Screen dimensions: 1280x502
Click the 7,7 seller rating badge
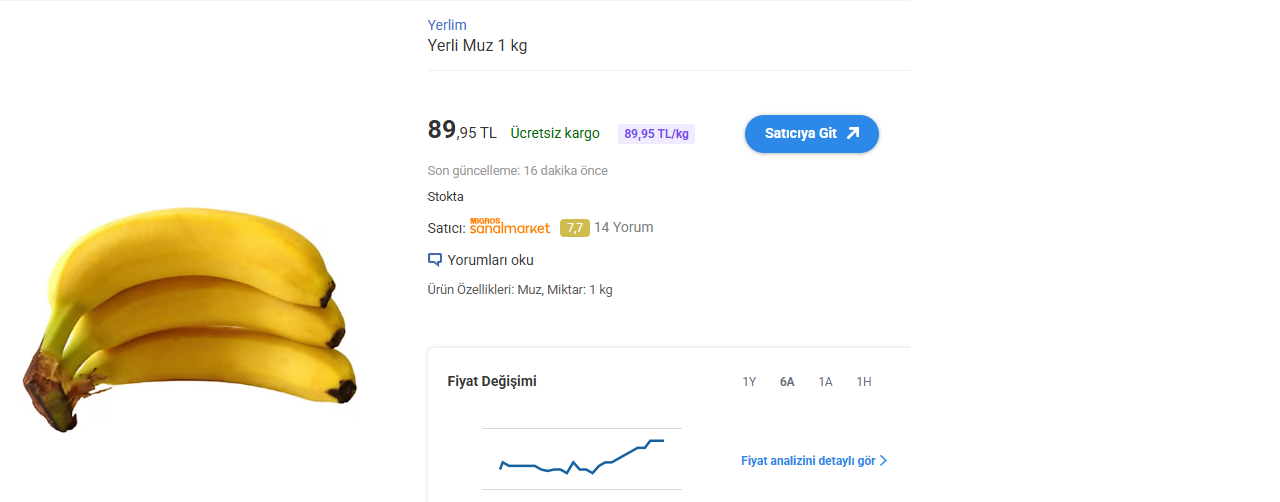575,228
